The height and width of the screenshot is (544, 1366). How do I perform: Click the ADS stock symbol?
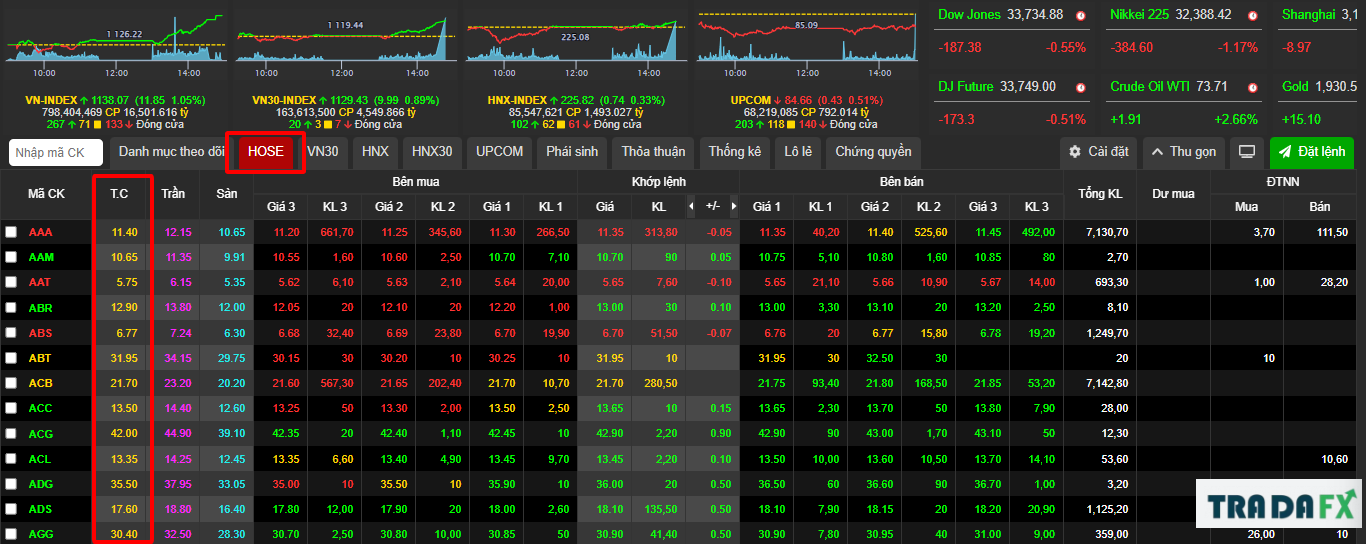41,509
